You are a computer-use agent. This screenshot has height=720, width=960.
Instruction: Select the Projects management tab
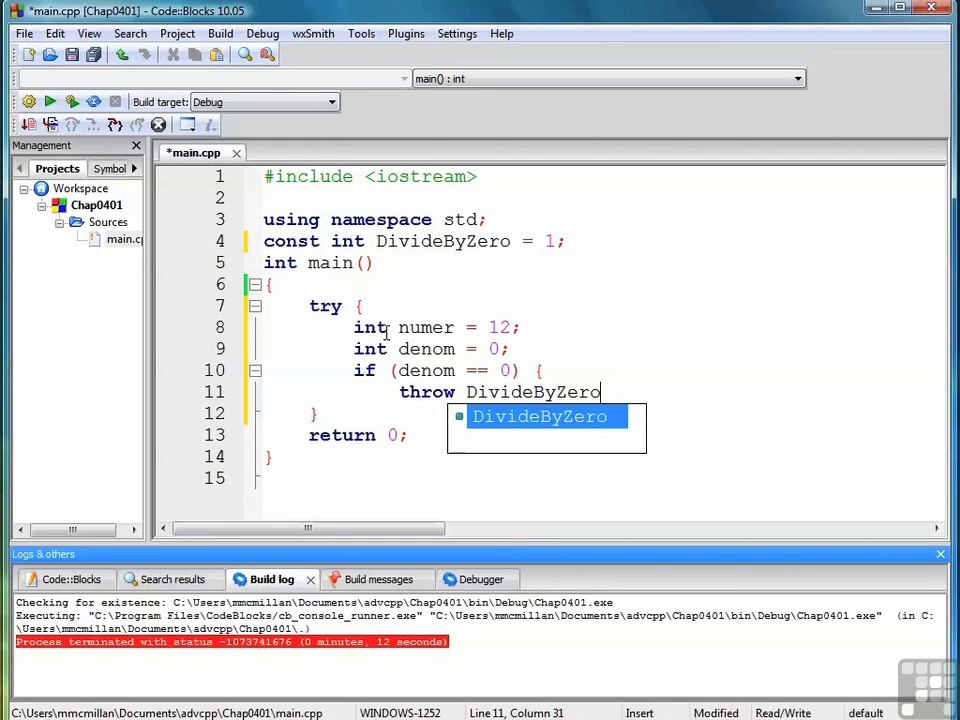(x=58, y=168)
